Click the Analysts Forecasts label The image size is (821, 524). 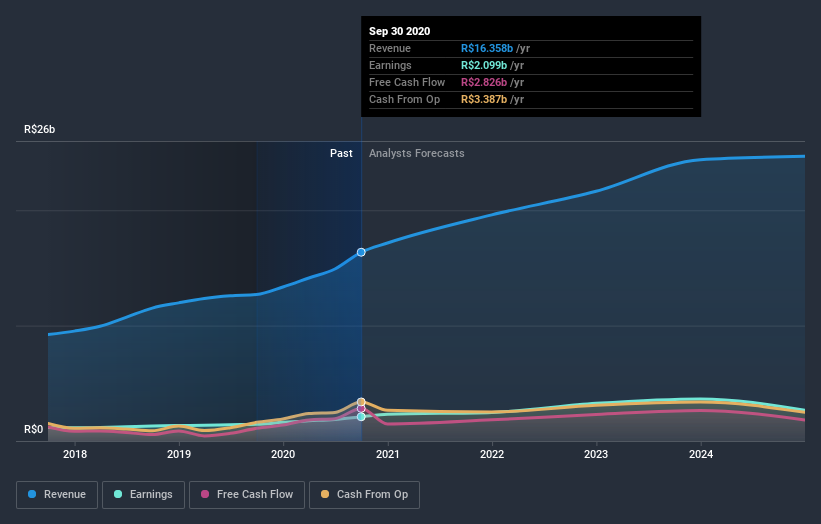coord(417,153)
